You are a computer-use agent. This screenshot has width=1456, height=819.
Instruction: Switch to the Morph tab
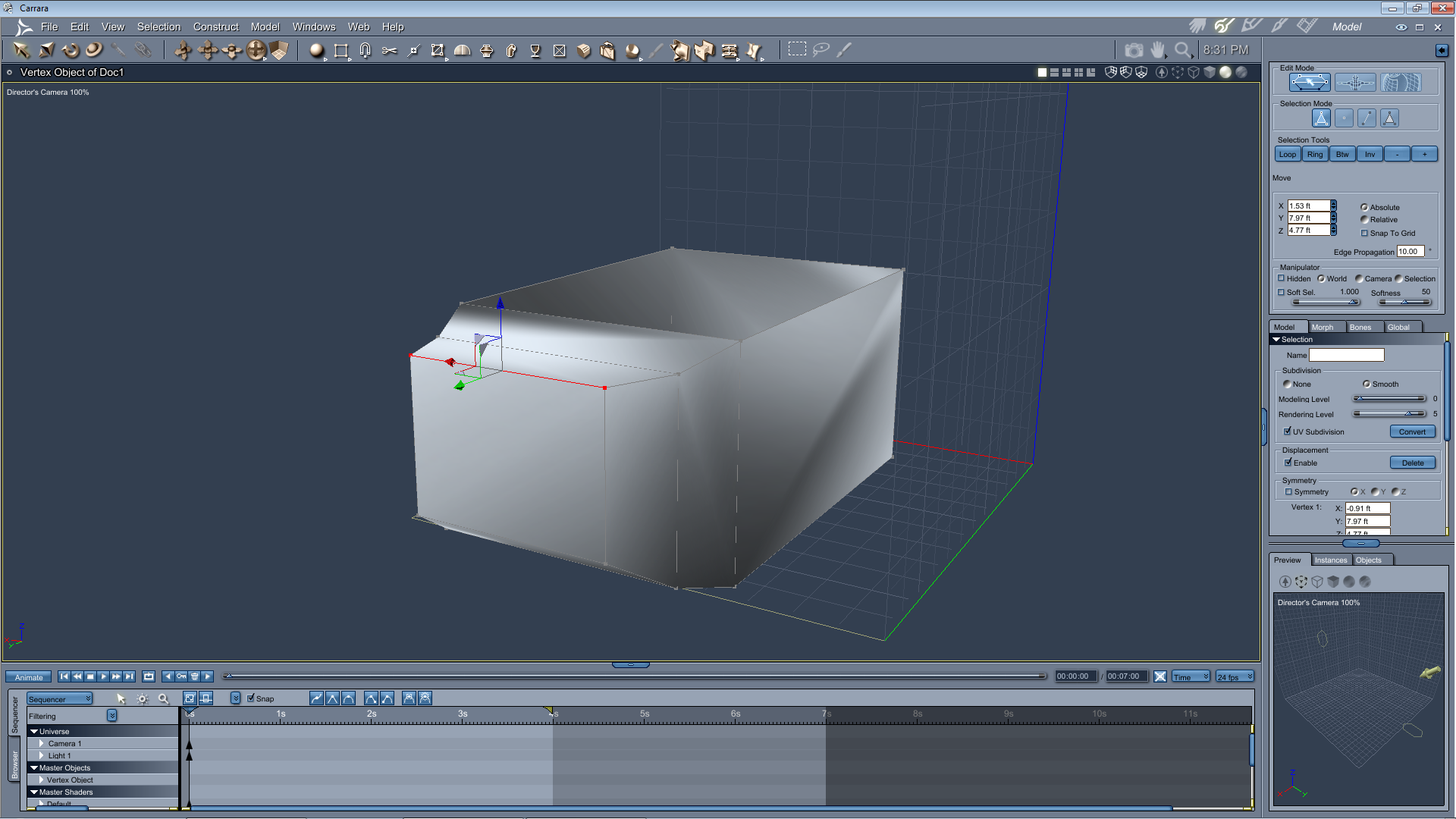pos(1322,328)
